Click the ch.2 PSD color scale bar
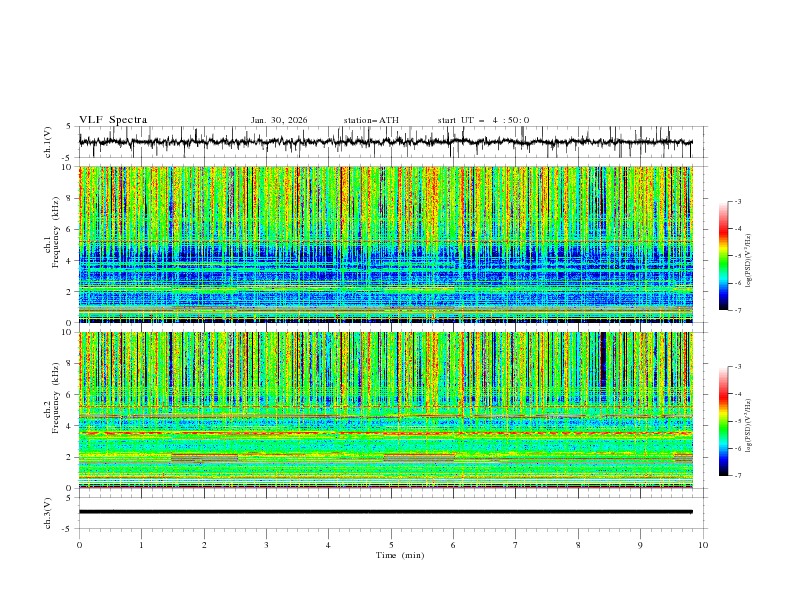Screen dimensions: 792x612 point(723,421)
